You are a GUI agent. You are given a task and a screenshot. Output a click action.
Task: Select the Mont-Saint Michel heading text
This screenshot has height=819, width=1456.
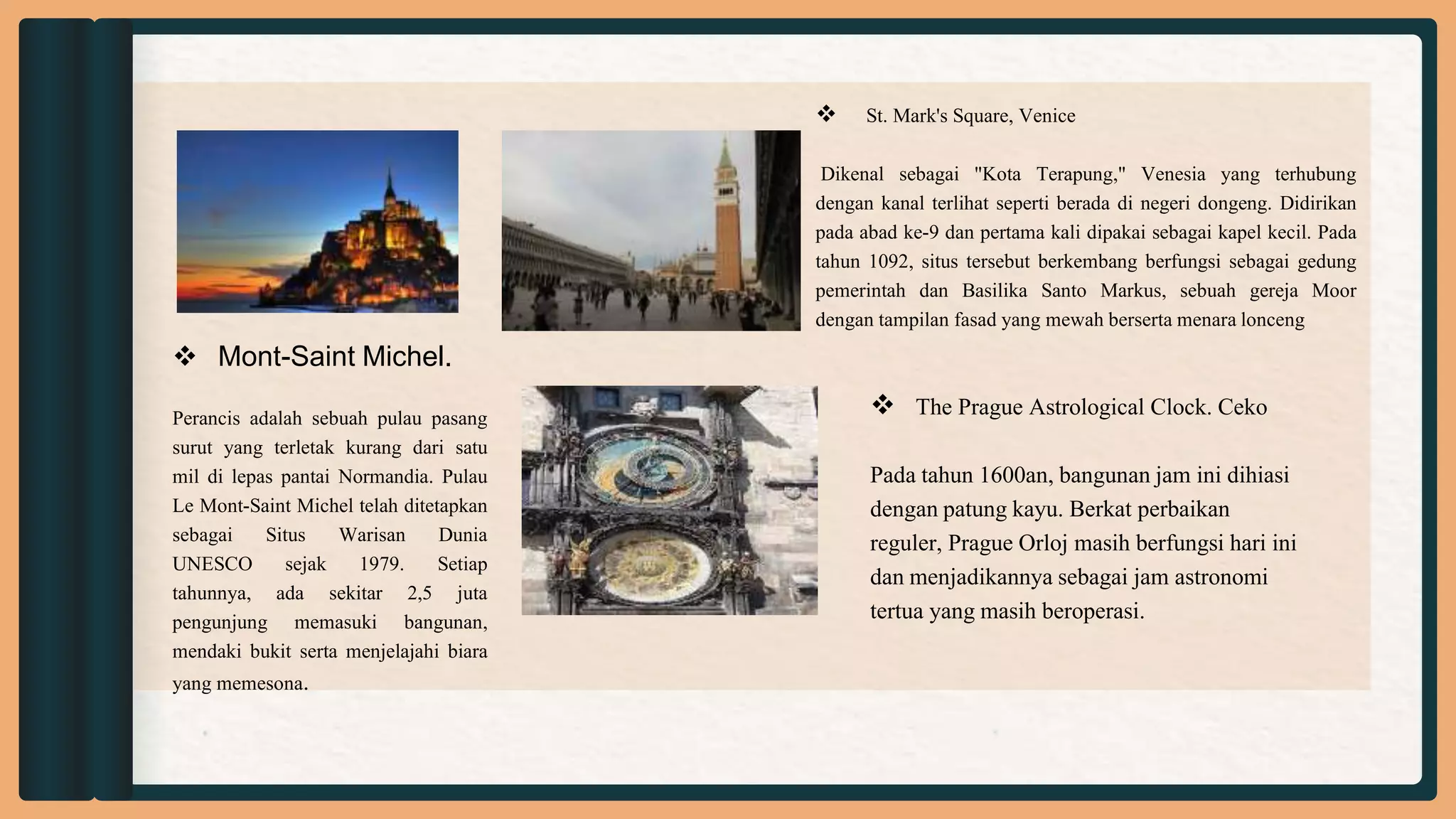(334, 356)
